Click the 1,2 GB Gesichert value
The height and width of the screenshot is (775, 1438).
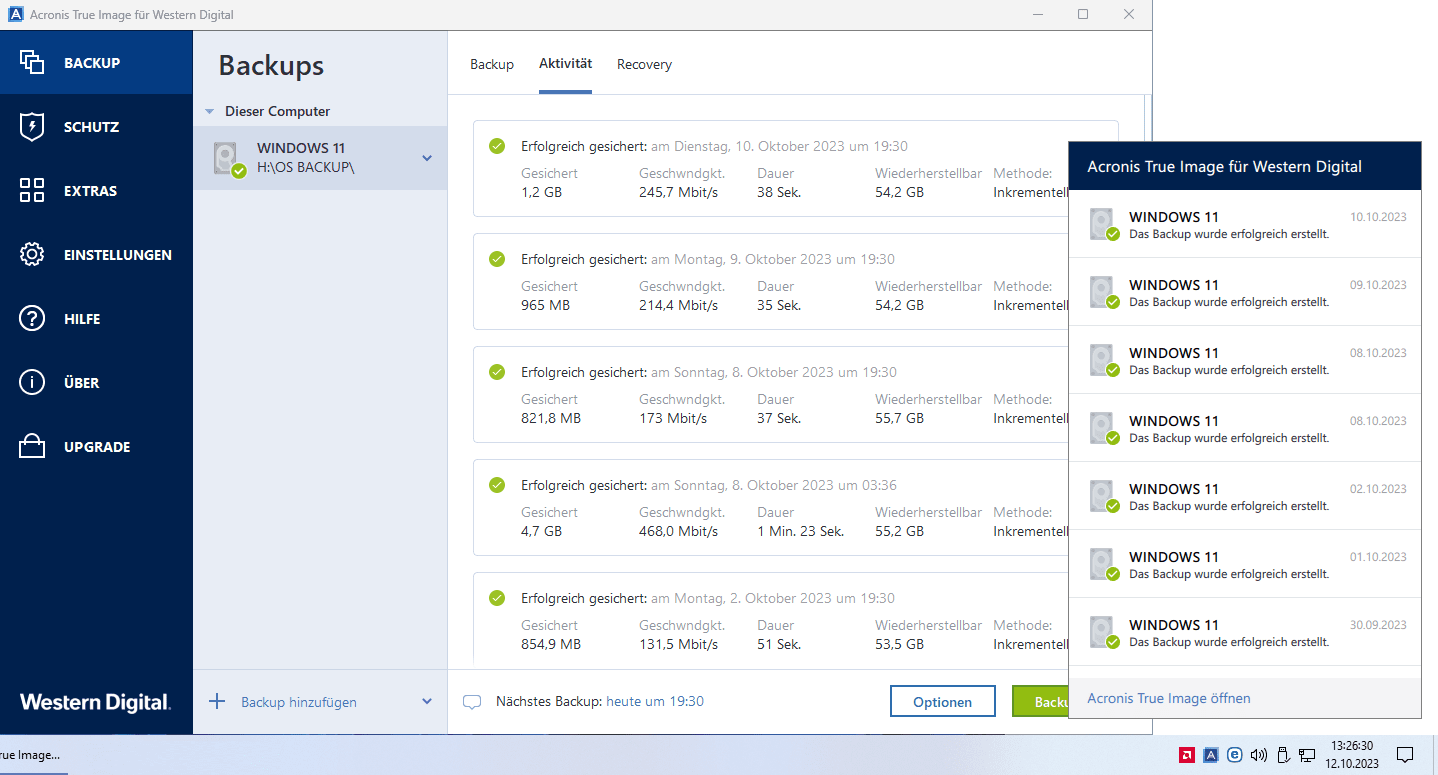[541, 192]
